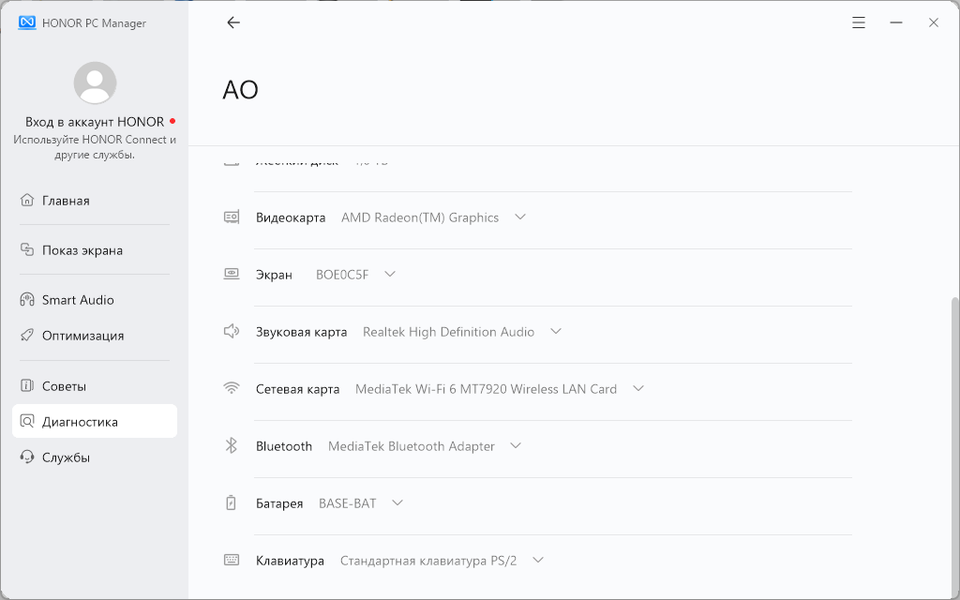
Task: Click the graphics card icon
Action: click(231, 217)
